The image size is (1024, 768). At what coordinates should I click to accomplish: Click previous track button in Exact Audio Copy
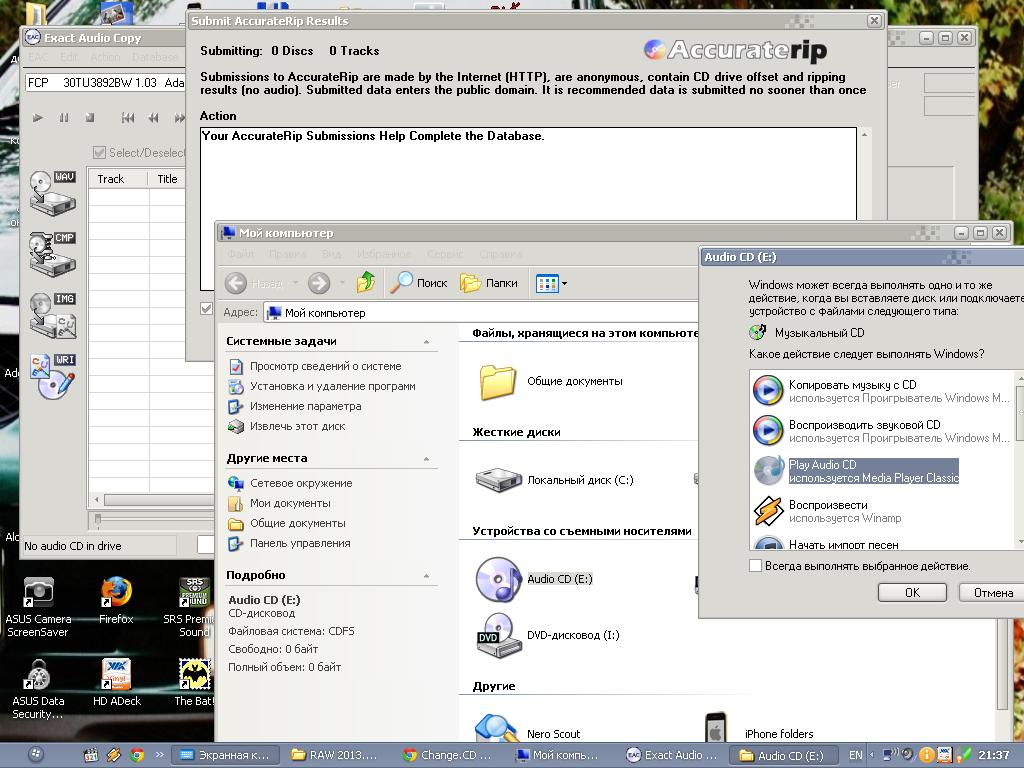pos(128,118)
